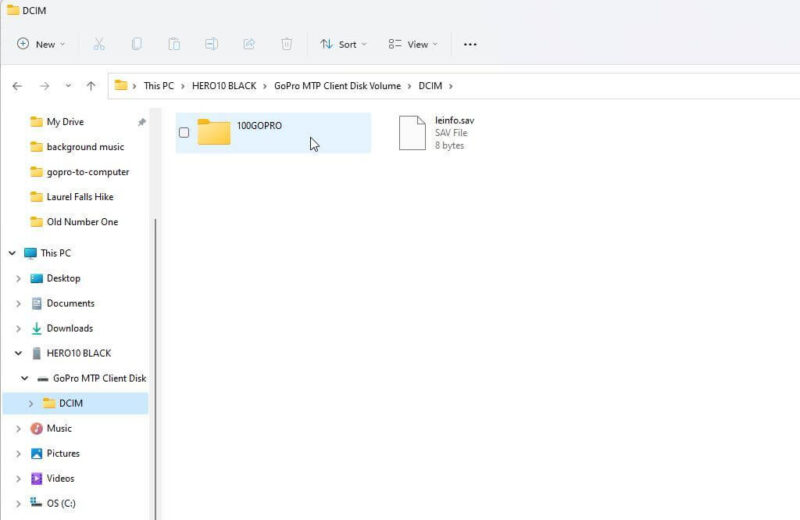
Task: Open the New item dropdown
Action: point(41,44)
